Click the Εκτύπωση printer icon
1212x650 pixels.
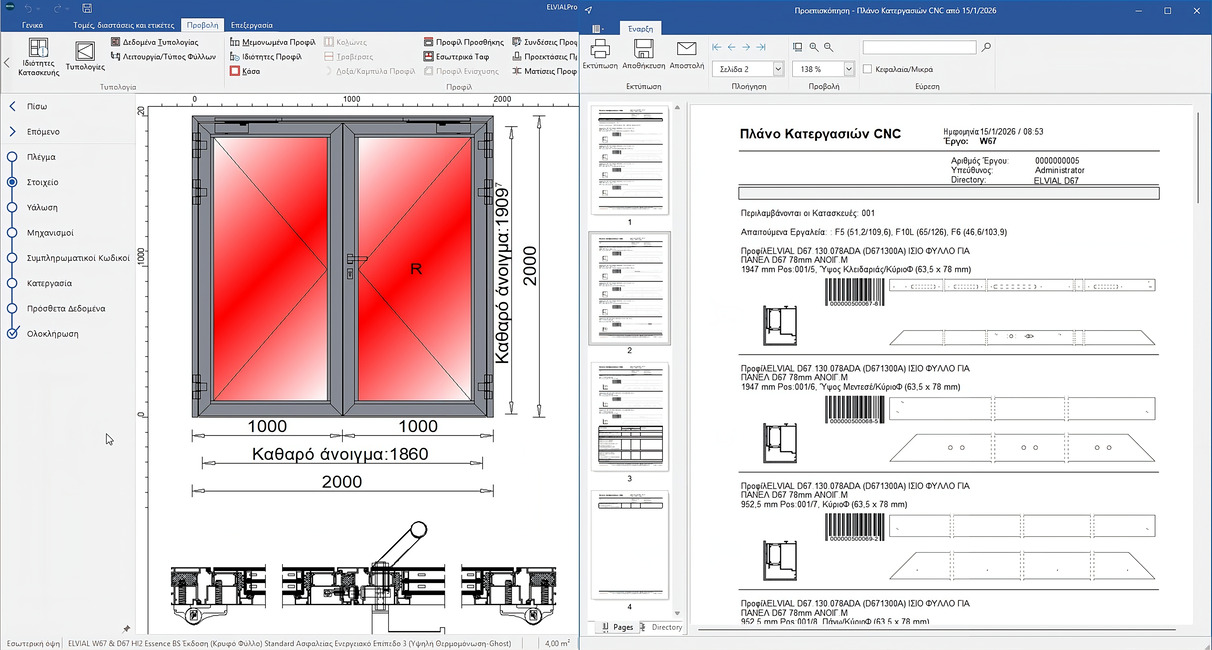[x=600, y=49]
